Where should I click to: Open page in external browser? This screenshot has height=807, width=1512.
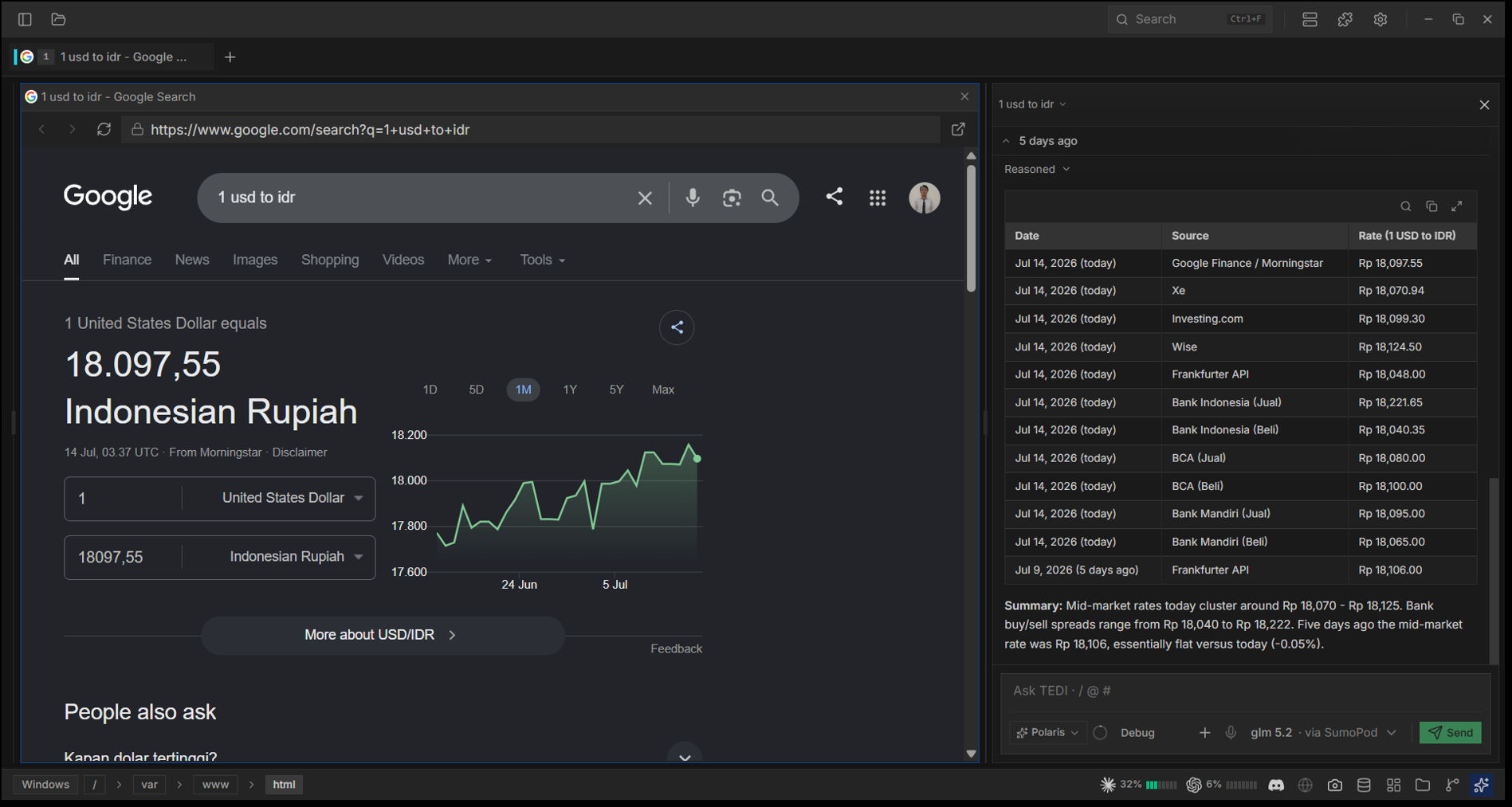pyautogui.click(x=958, y=129)
